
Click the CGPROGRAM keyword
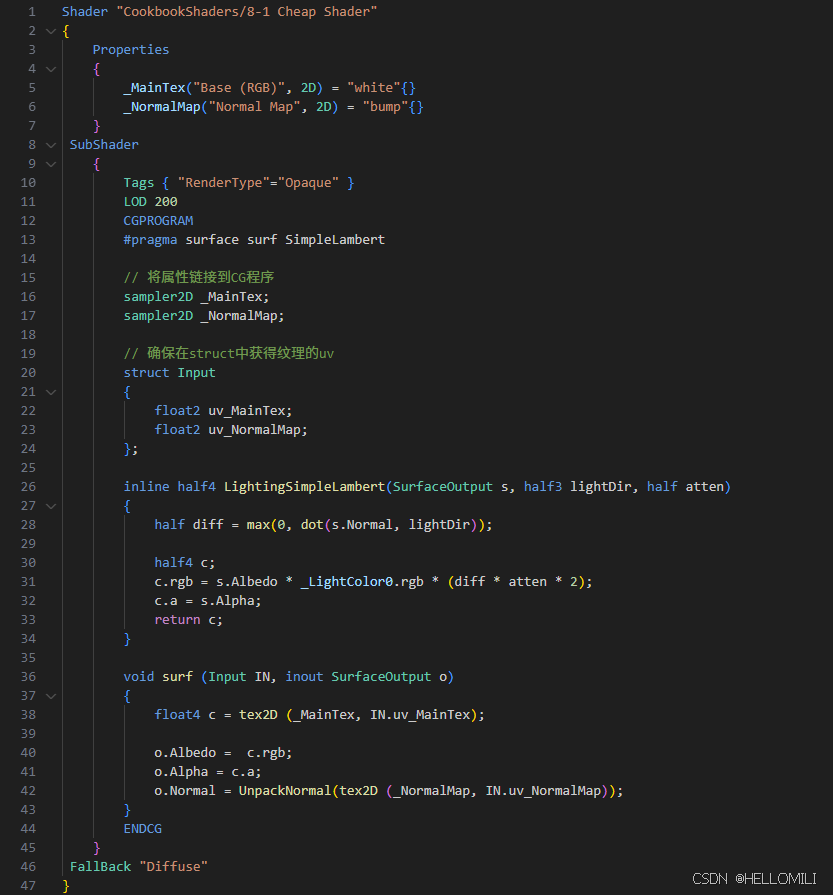pyautogui.click(x=158, y=221)
